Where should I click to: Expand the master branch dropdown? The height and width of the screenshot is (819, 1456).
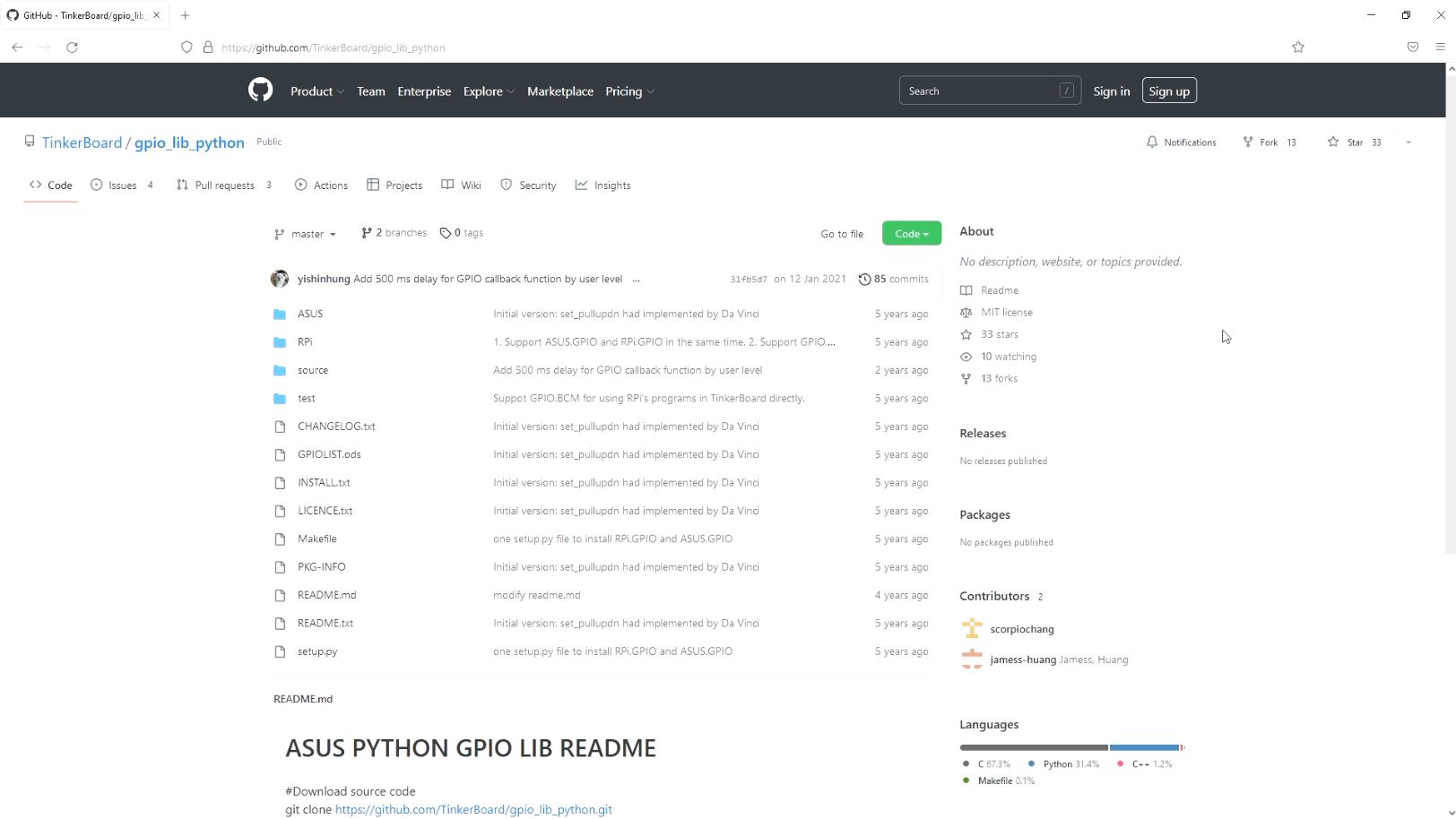click(x=305, y=234)
